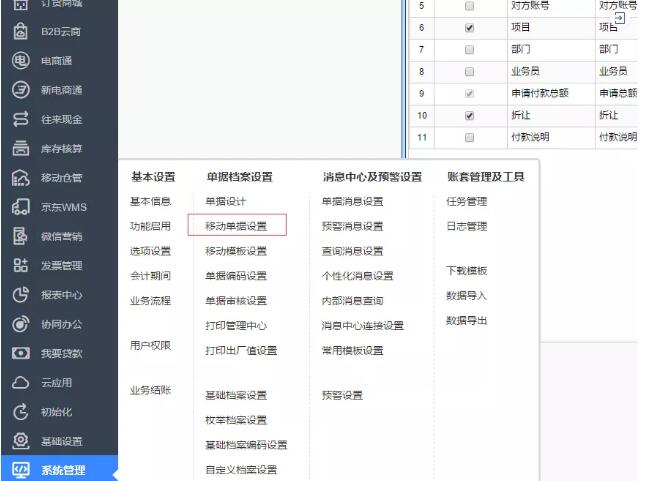Open 用户权限 settings

point(150,345)
